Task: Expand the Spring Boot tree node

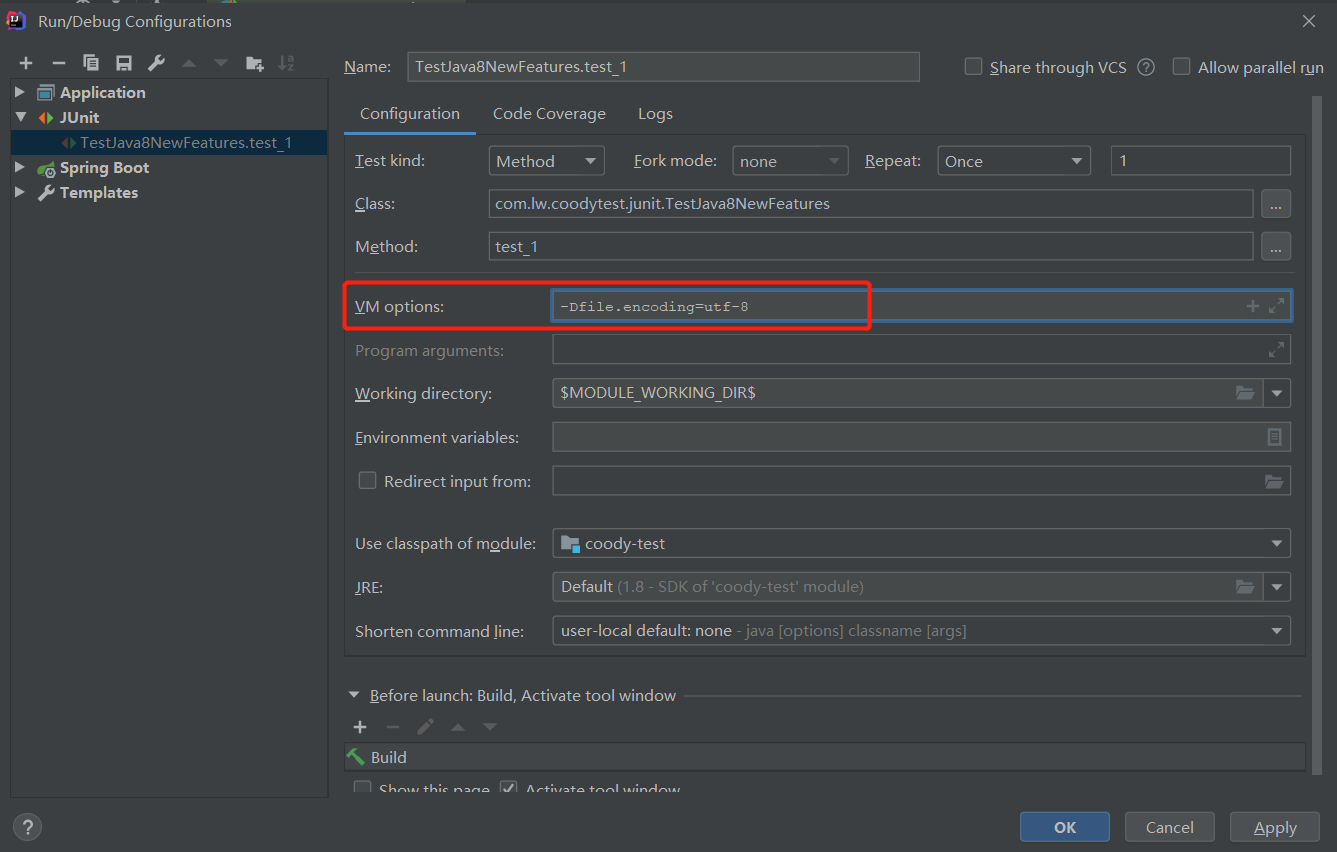Action: [x=20, y=167]
